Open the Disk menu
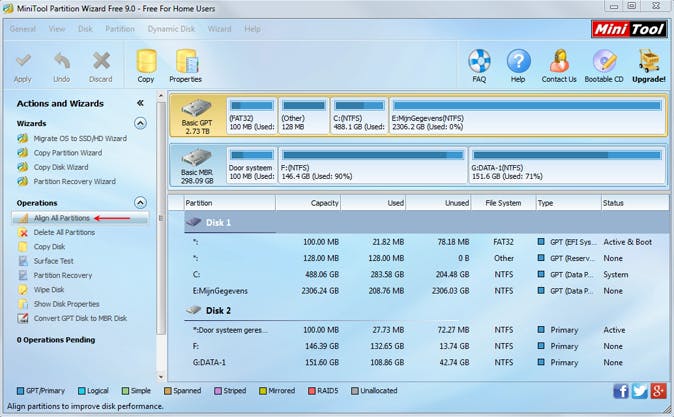Screen dimensions: 674x417 85,29
